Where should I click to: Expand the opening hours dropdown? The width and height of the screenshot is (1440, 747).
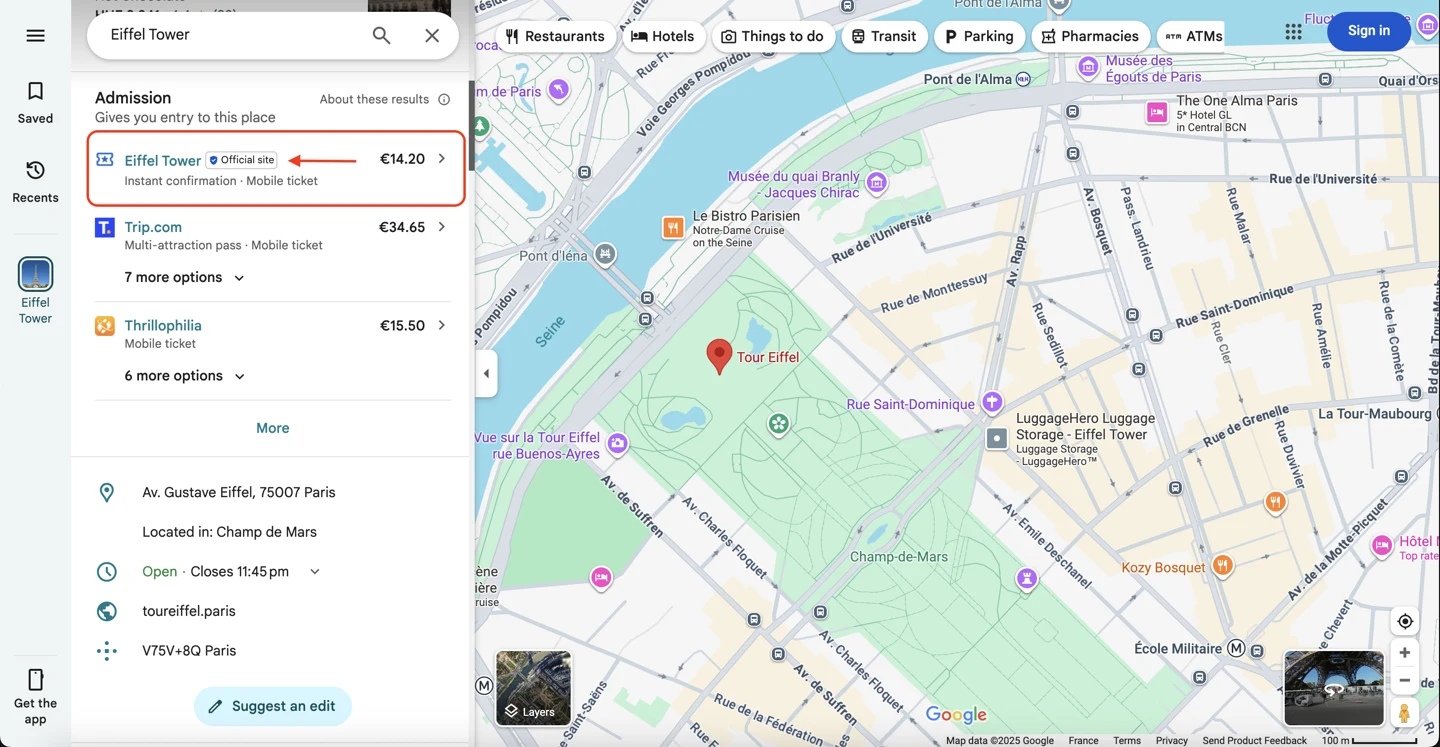pos(314,572)
